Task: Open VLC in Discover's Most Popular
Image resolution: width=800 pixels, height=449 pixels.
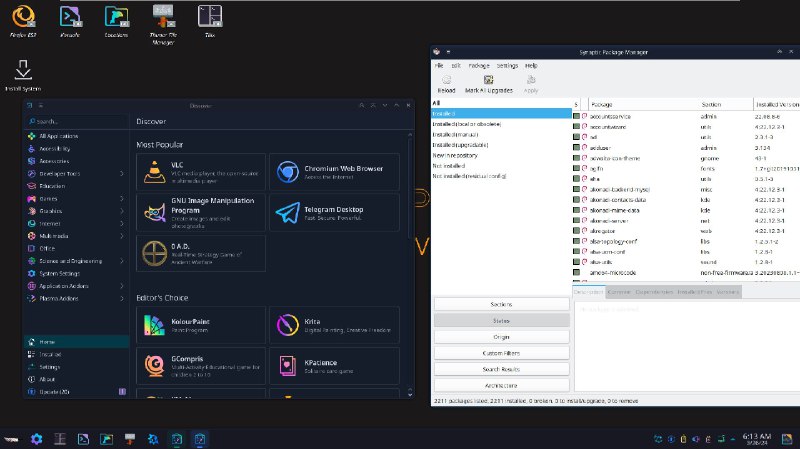Action: [x=201, y=172]
